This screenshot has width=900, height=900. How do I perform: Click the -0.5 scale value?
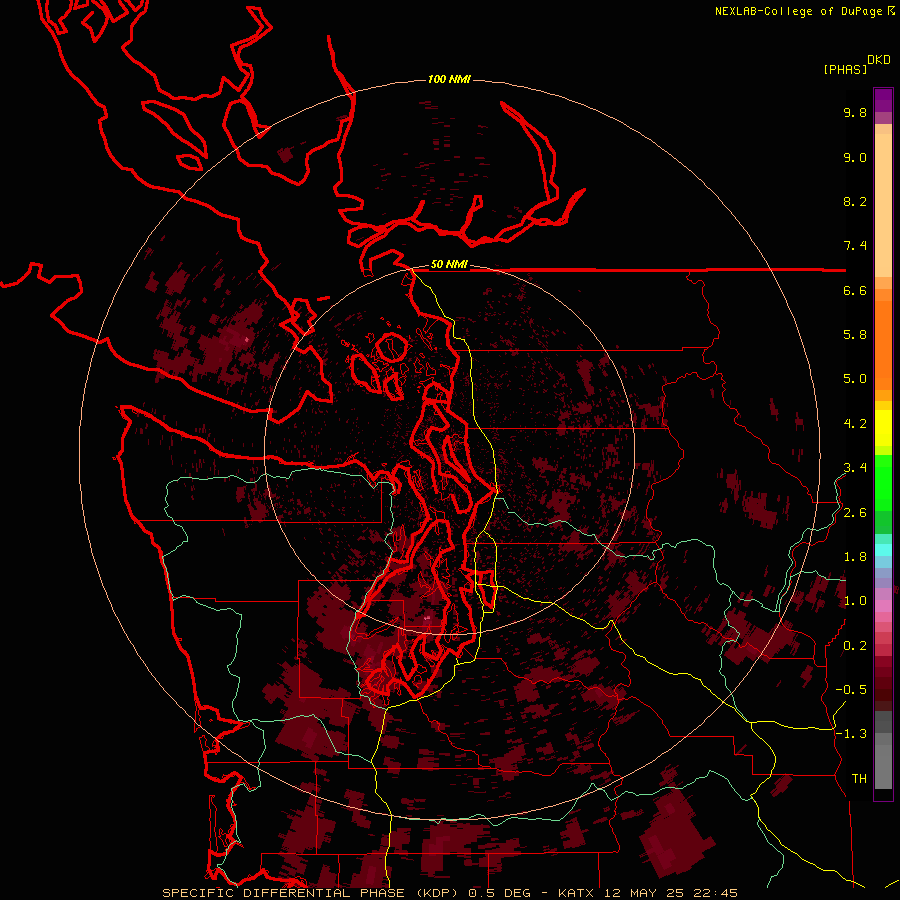click(x=851, y=690)
